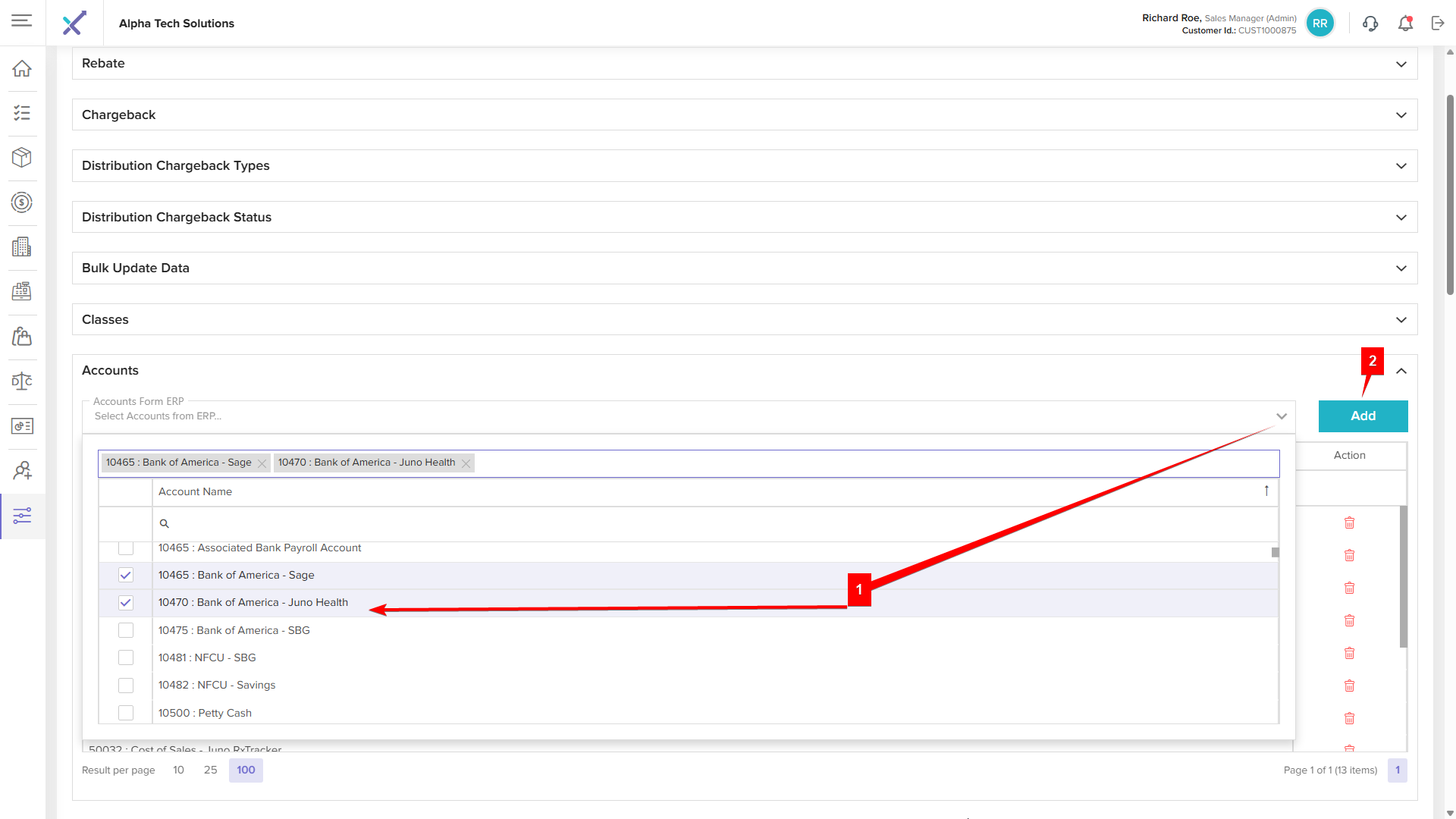Remove the 10470 Bank of America - Juno Health tag
Viewport: 1456px width, 819px height.
pos(466,463)
